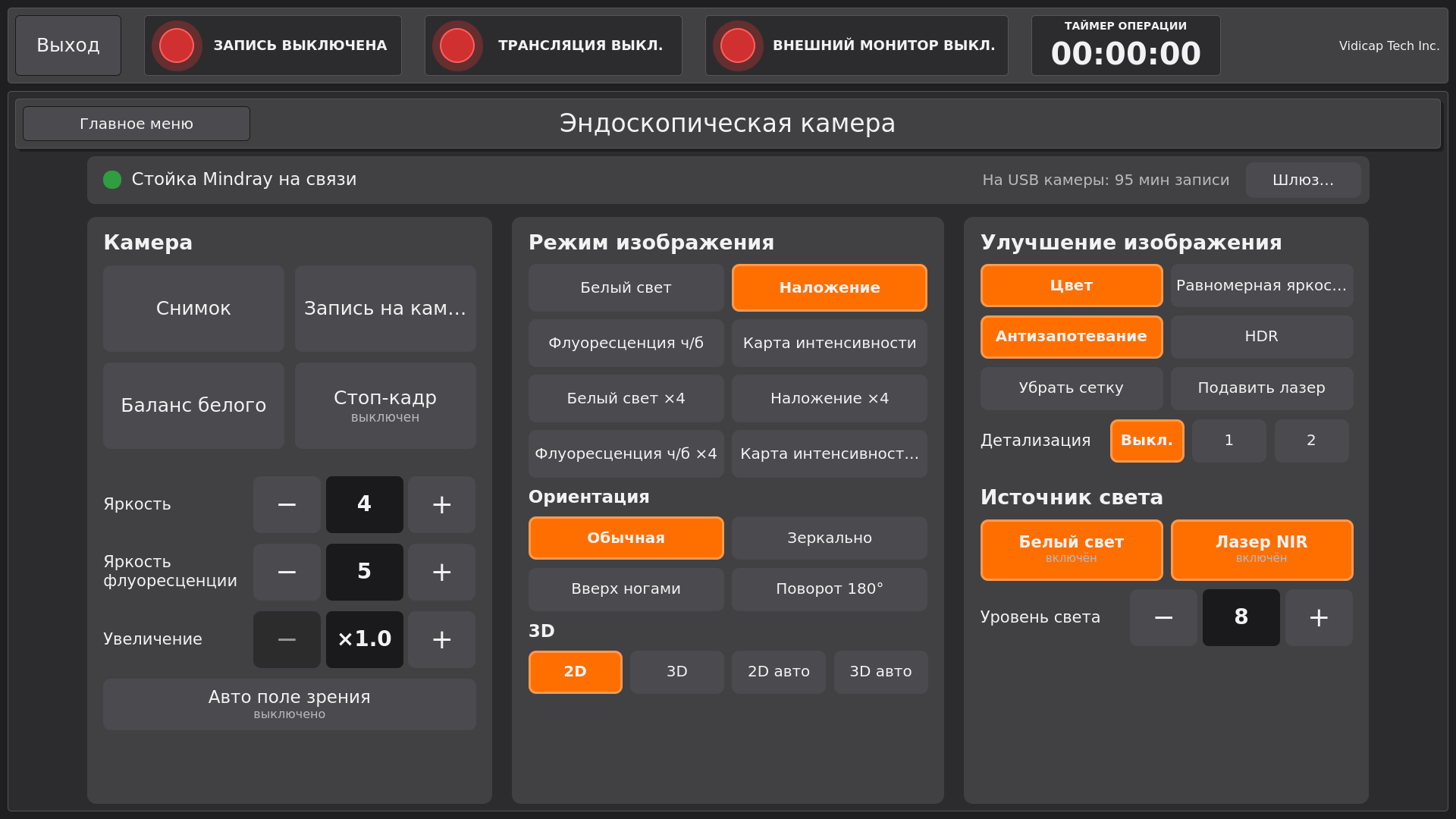Viewport: 1456px width, 819px height.
Task: Take a Снимок snapshot
Action: coord(193,309)
